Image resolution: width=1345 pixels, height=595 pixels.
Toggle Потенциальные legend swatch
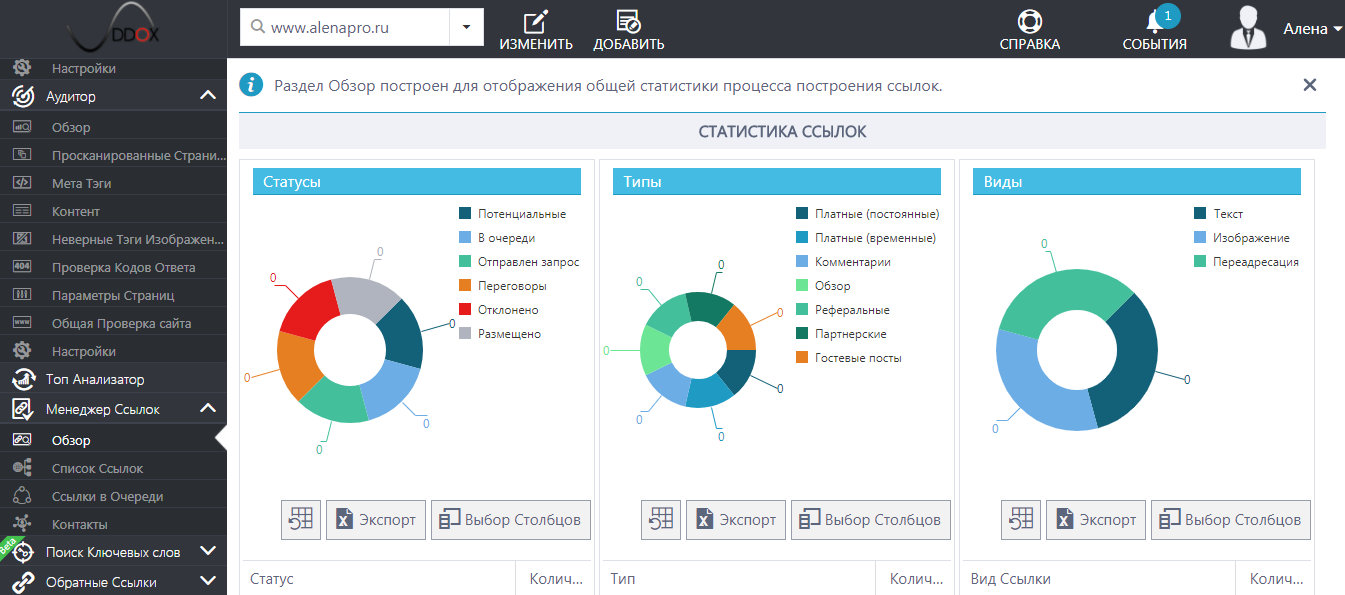click(465, 214)
